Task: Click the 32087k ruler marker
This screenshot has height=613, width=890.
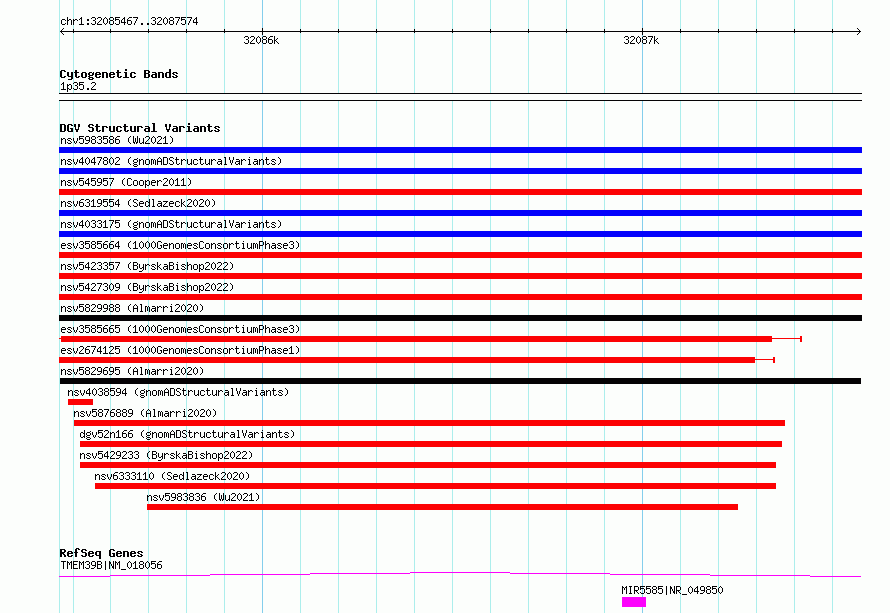Action: [x=641, y=40]
